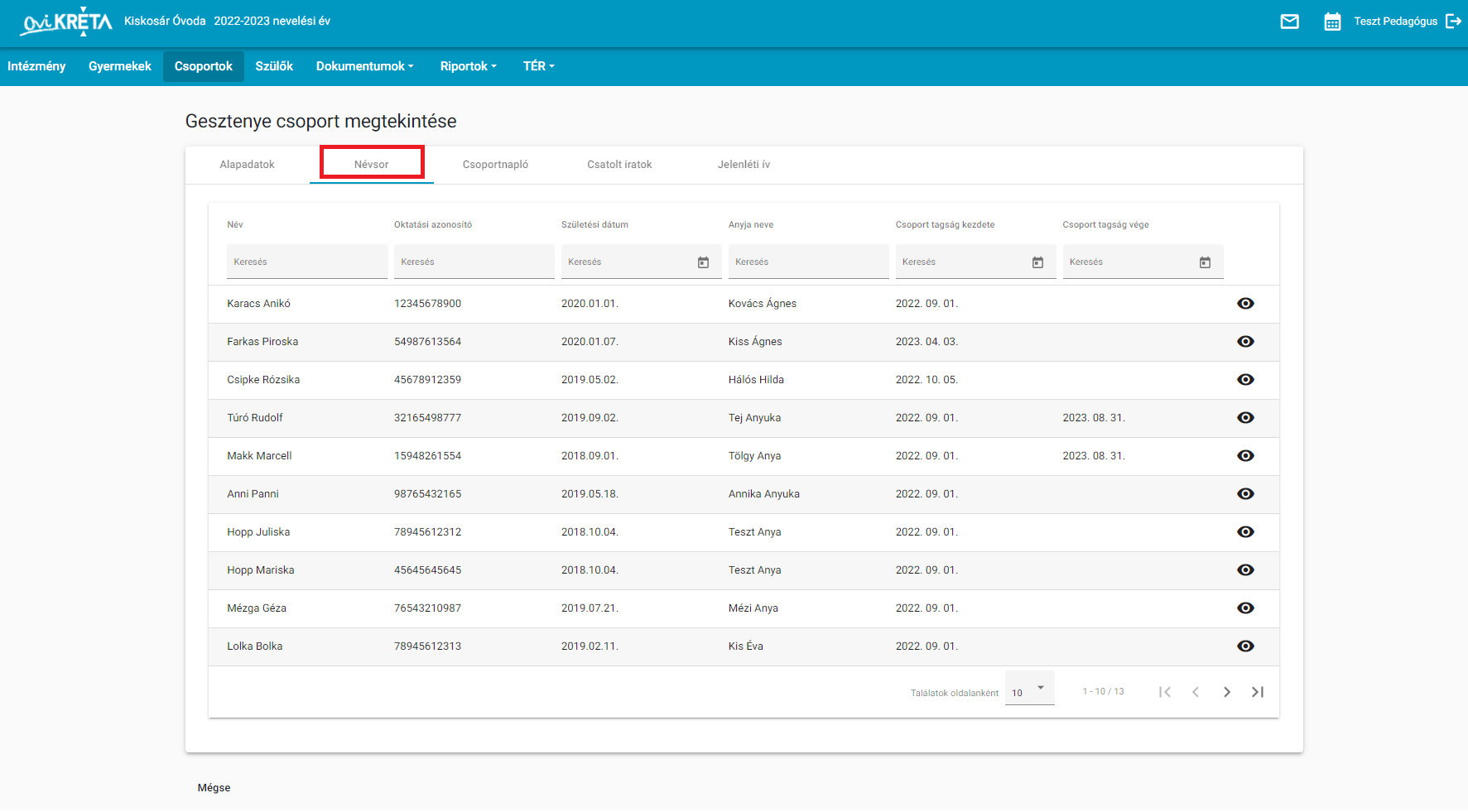Select the identifier 98765432165
Screen dimensions: 1468x812
[x=427, y=494]
